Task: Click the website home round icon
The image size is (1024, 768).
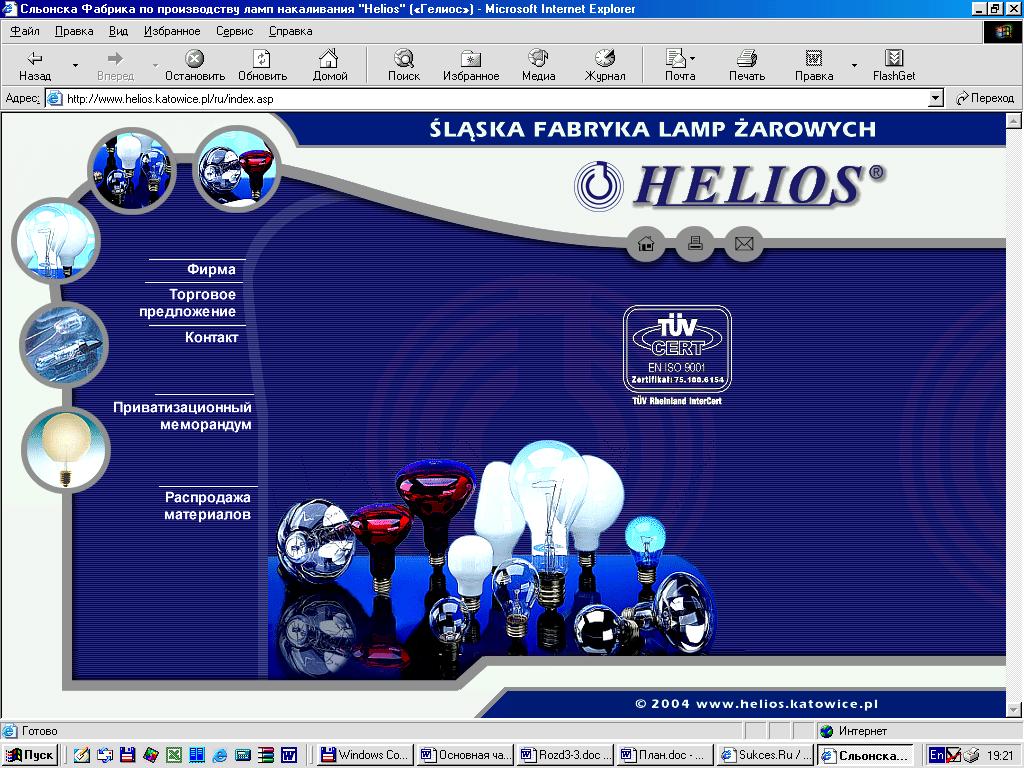Action: [646, 244]
